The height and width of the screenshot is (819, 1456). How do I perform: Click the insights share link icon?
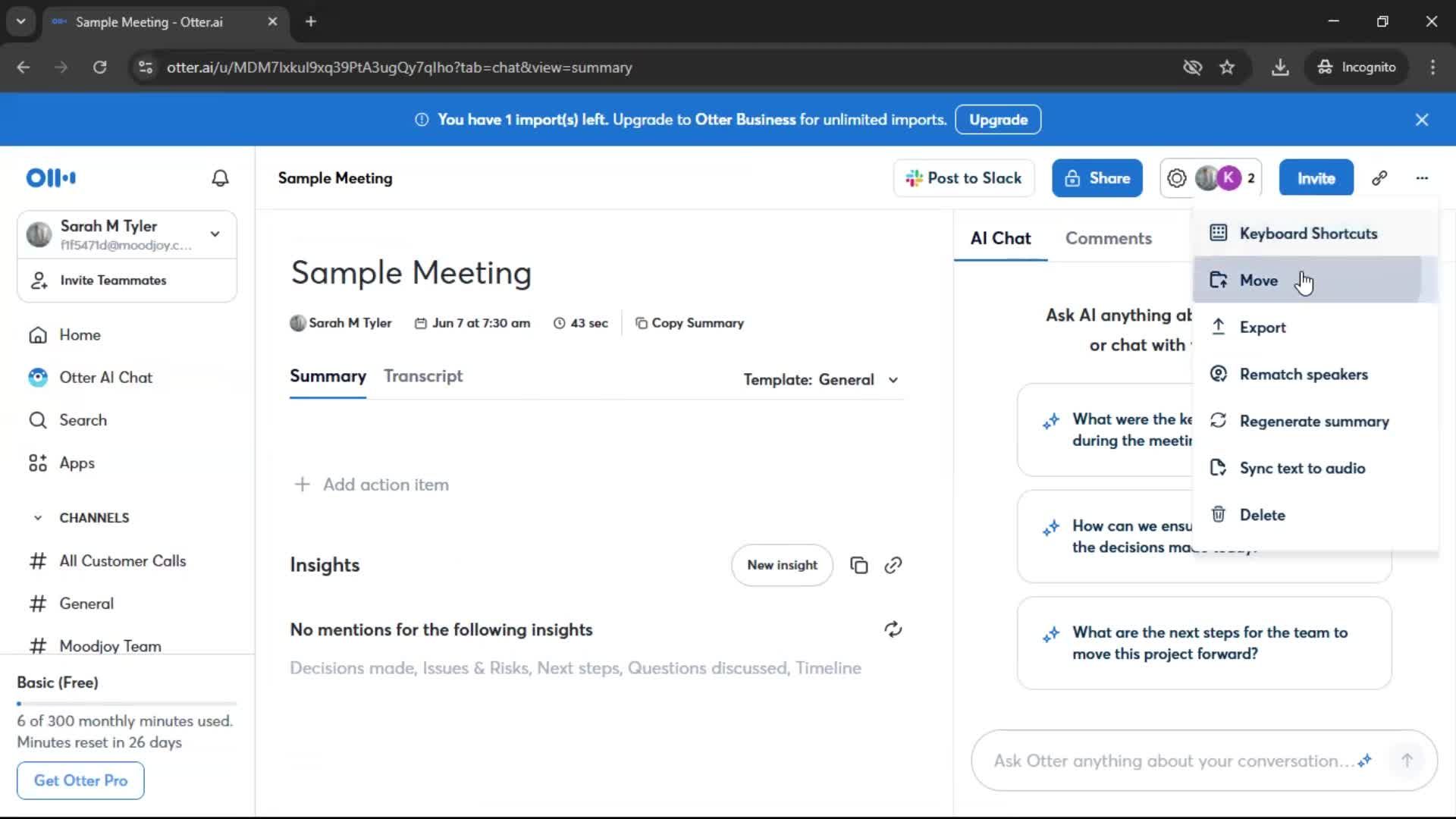(x=893, y=565)
